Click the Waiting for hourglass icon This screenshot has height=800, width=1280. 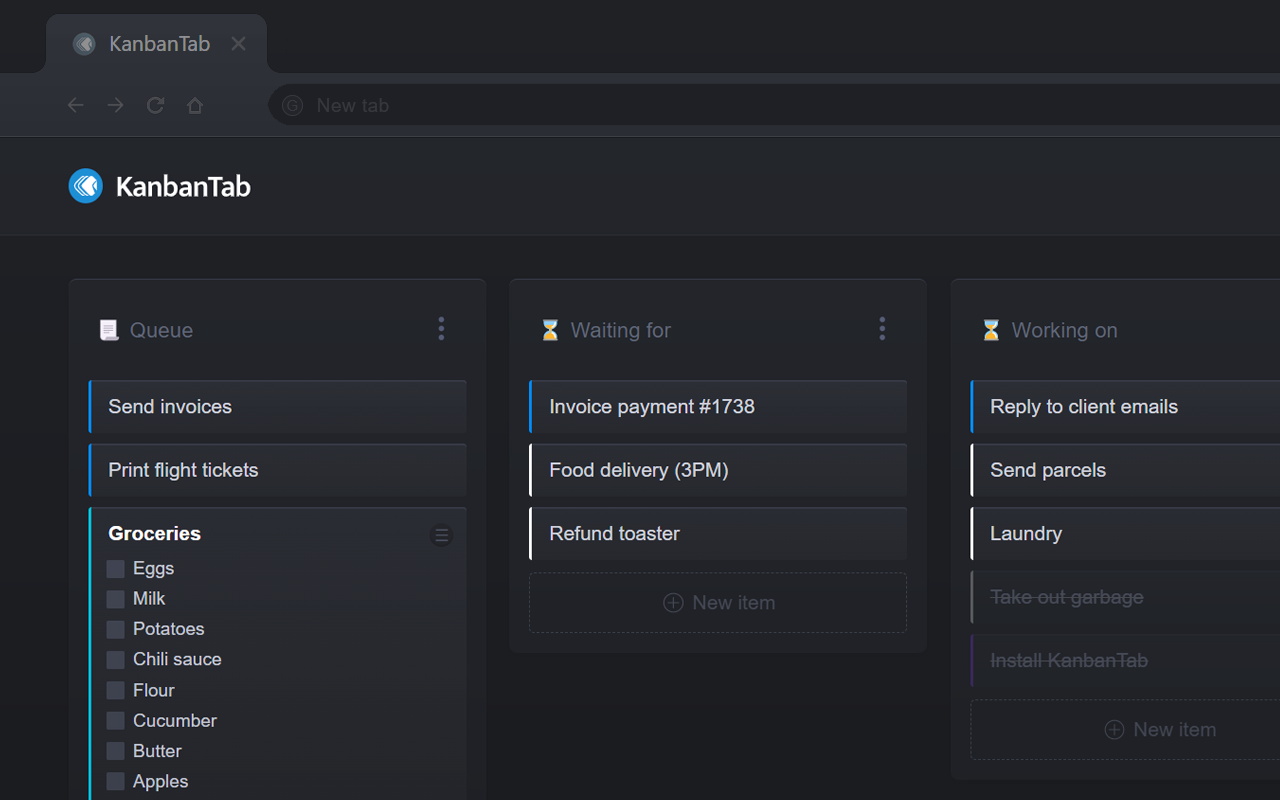[550, 330]
